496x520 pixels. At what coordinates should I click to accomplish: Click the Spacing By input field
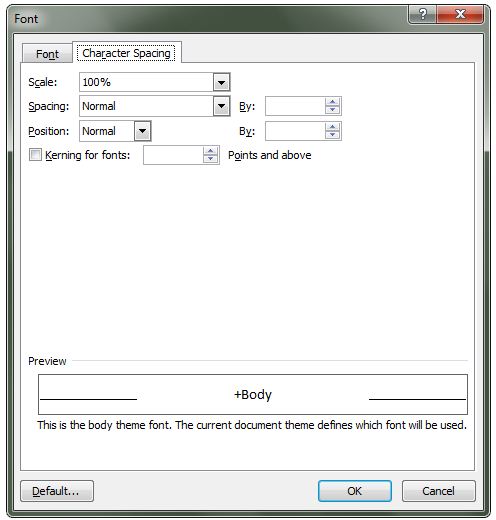click(x=295, y=106)
